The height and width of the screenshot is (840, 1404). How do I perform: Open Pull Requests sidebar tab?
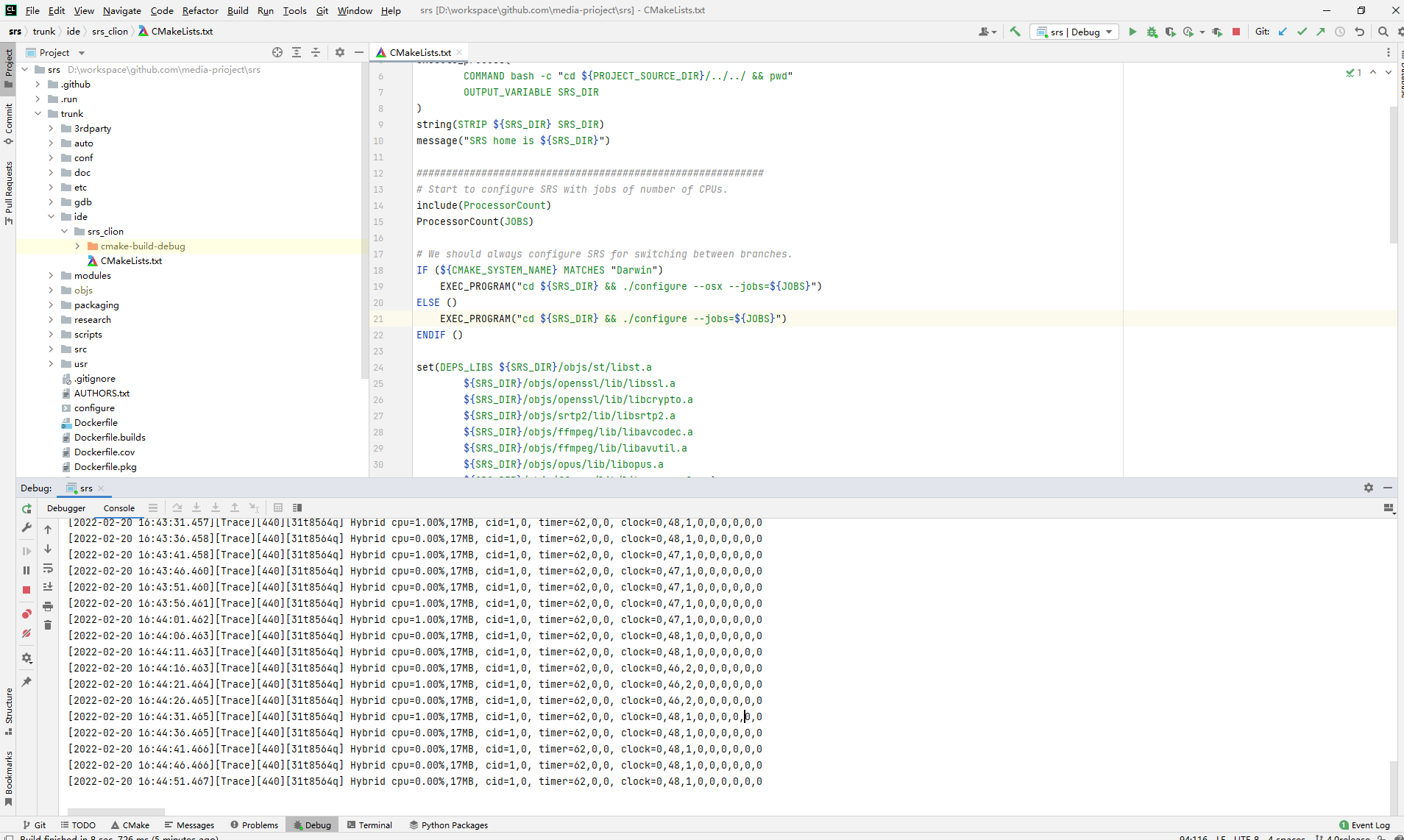click(x=9, y=193)
